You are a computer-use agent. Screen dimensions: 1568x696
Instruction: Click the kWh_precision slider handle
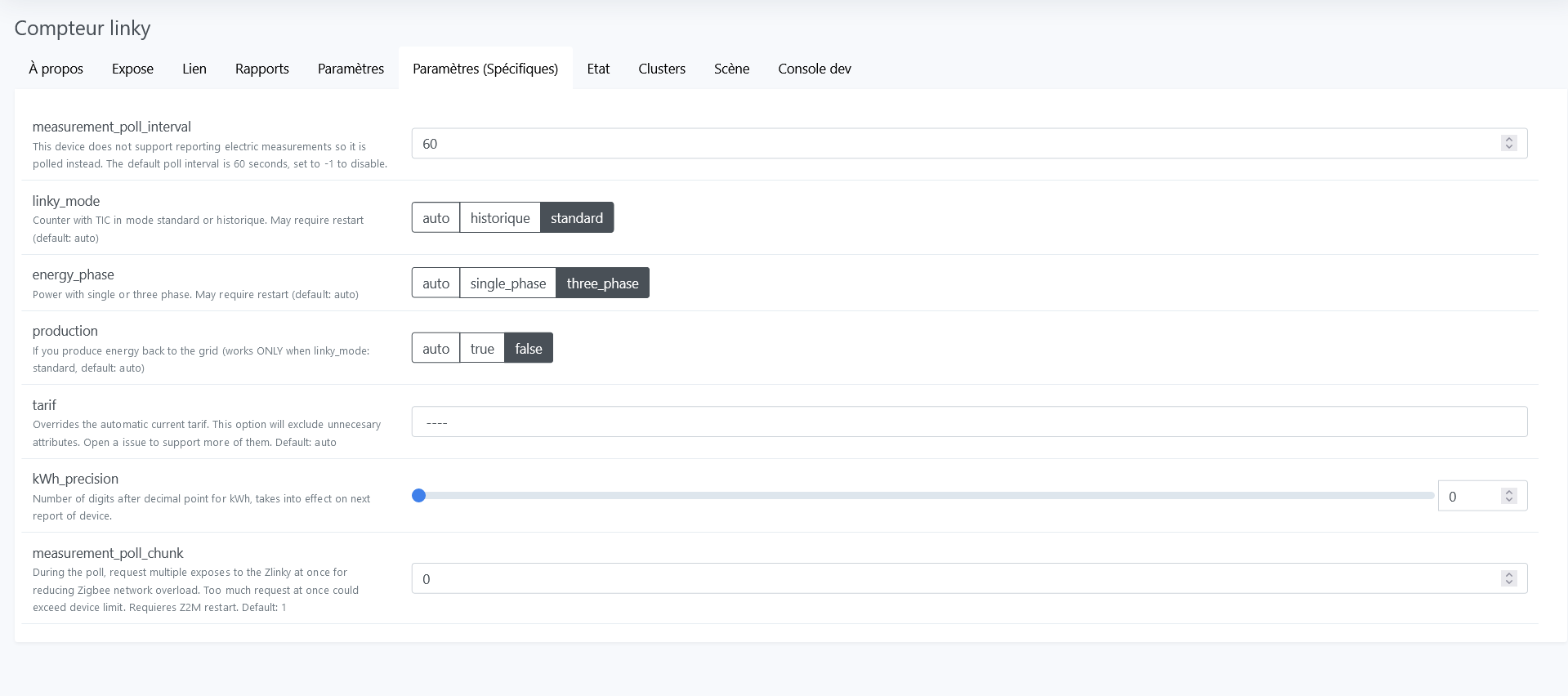pos(419,496)
